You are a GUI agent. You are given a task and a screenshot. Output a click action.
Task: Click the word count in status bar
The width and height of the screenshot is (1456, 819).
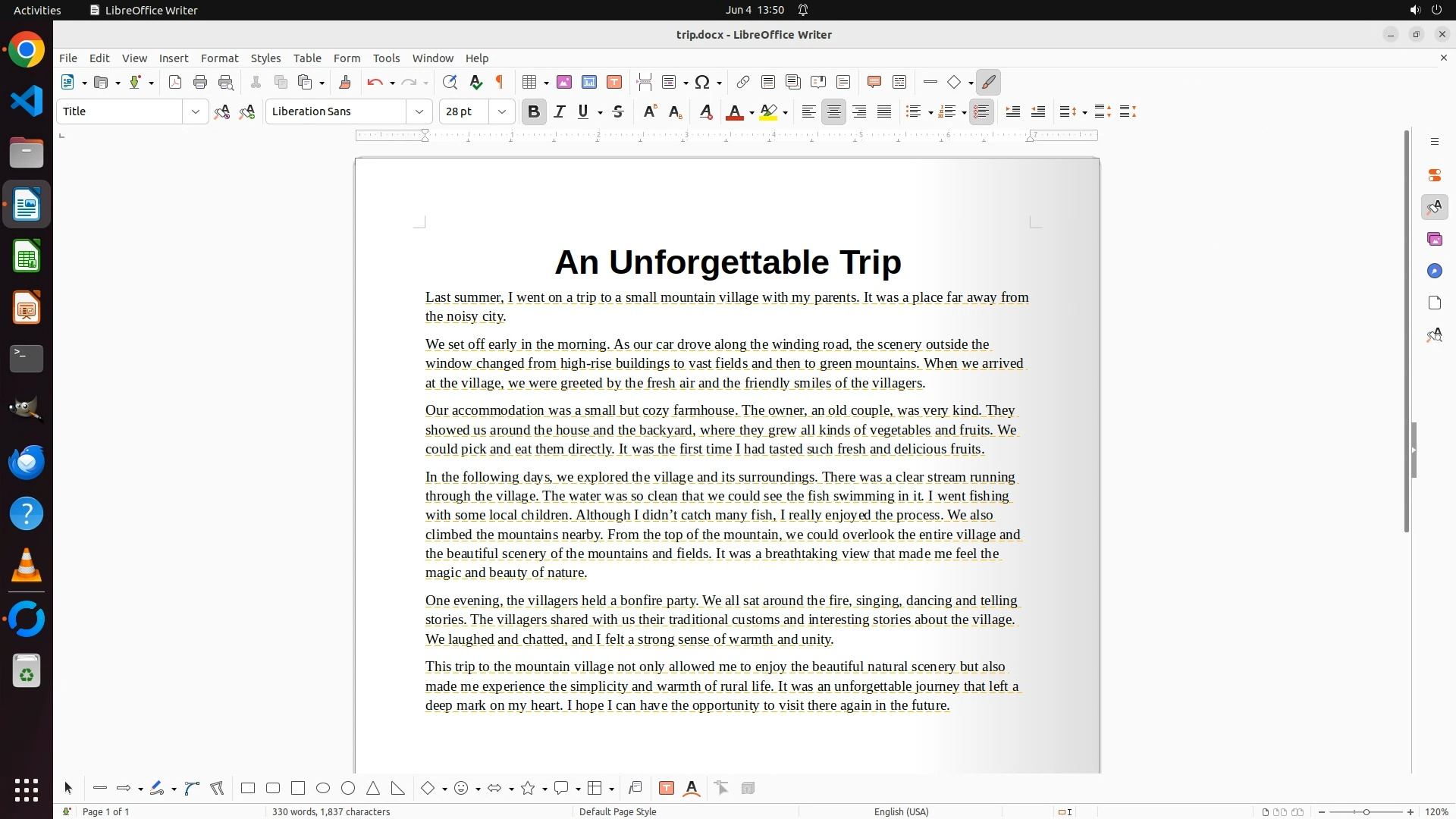coord(331,811)
